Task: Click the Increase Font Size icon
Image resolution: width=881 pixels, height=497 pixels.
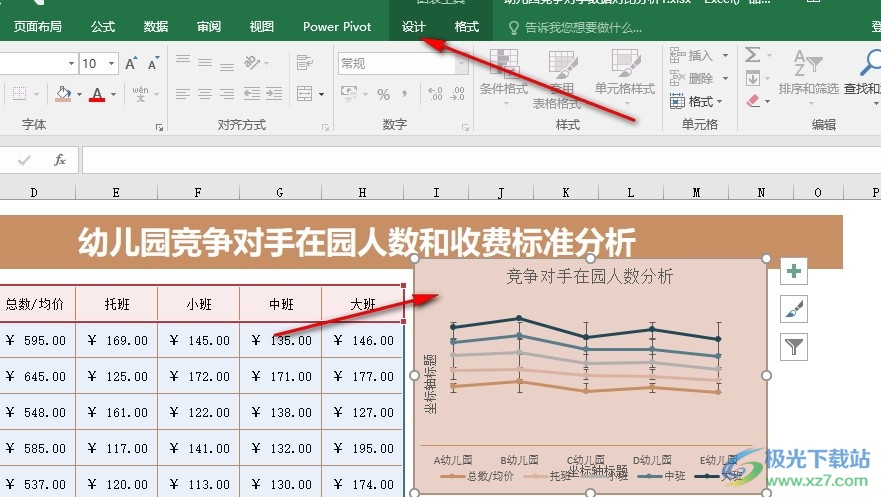Action: pyautogui.click(x=131, y=63)
